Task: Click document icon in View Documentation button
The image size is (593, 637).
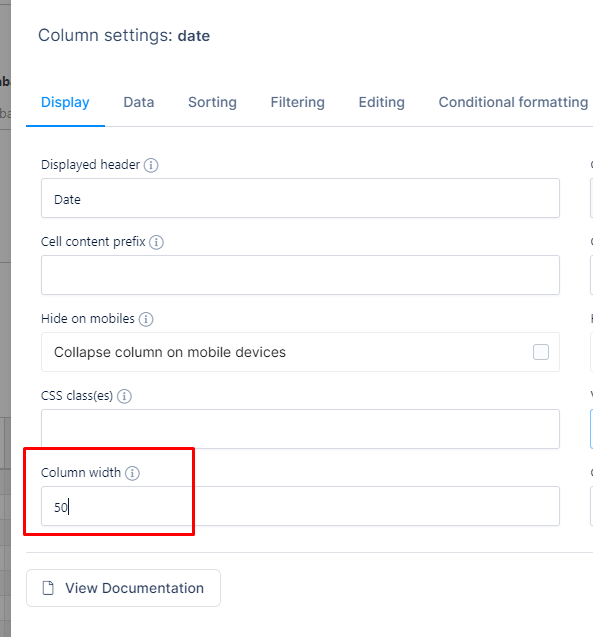Action: point(48,588)
